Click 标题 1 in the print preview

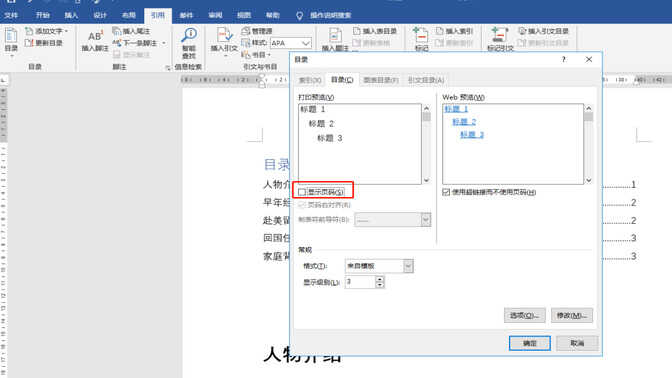[313, 110]
